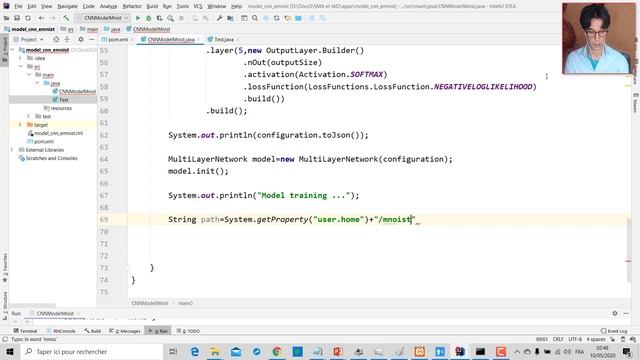
Task: Open Chrome from the taskbar
Action: tap(277, 351)
